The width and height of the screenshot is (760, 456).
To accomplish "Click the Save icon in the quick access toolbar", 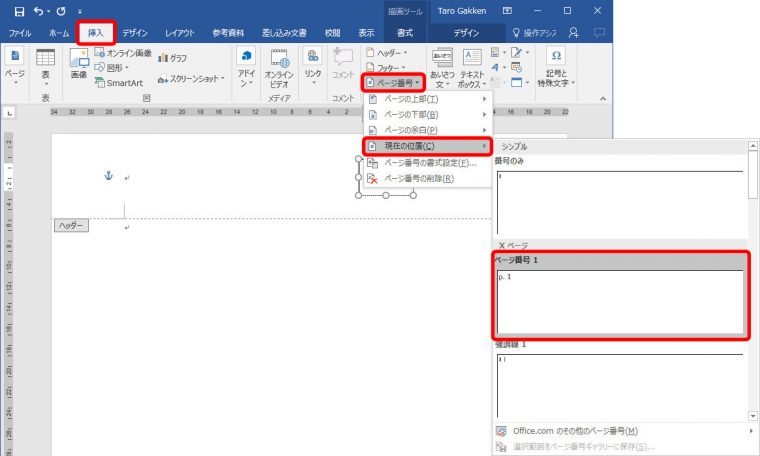I will tap(19, 11).
